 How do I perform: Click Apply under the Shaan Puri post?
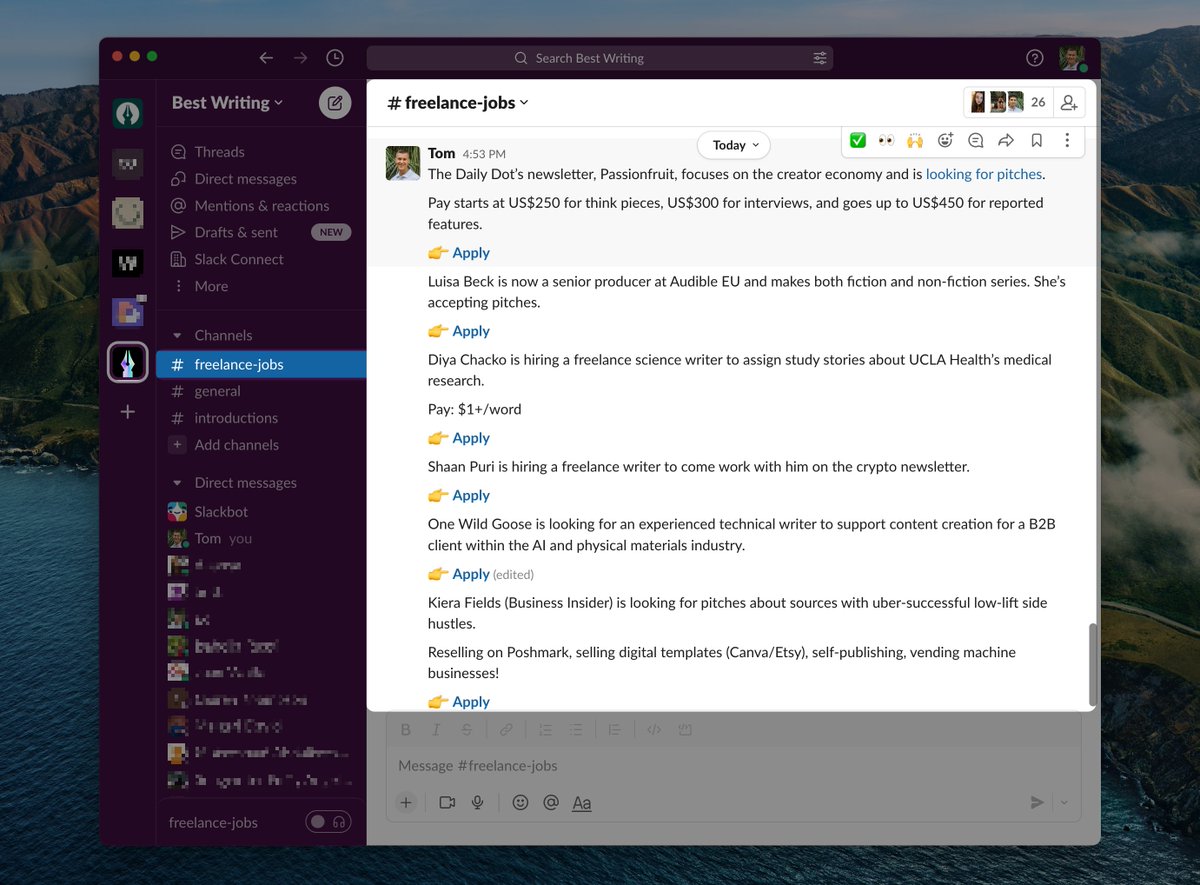[470, 495]
